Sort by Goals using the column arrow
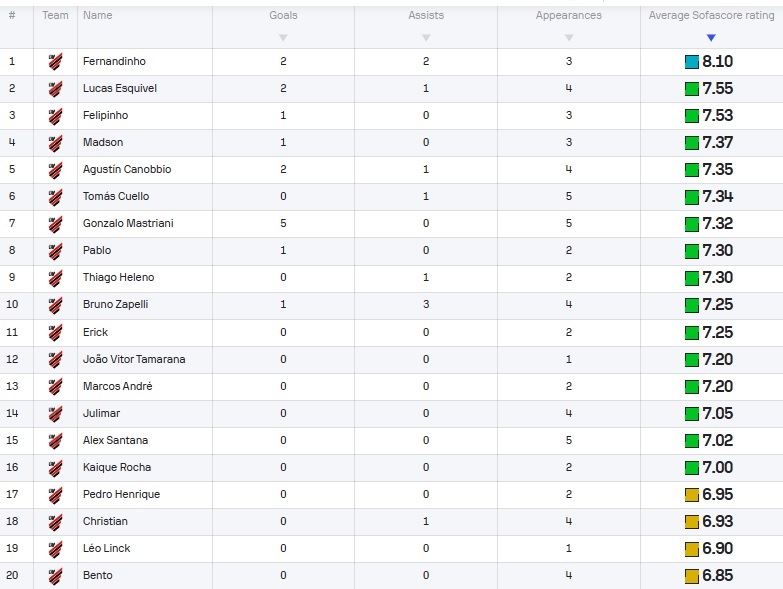This screenshot has width=783, height=589. [283, 38]
